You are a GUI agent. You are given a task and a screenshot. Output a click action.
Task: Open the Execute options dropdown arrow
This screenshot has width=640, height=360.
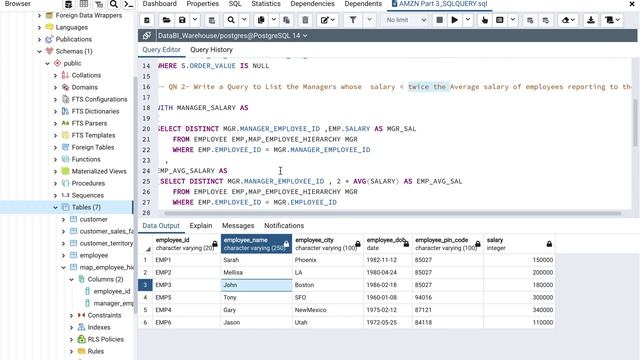(468, 20)
